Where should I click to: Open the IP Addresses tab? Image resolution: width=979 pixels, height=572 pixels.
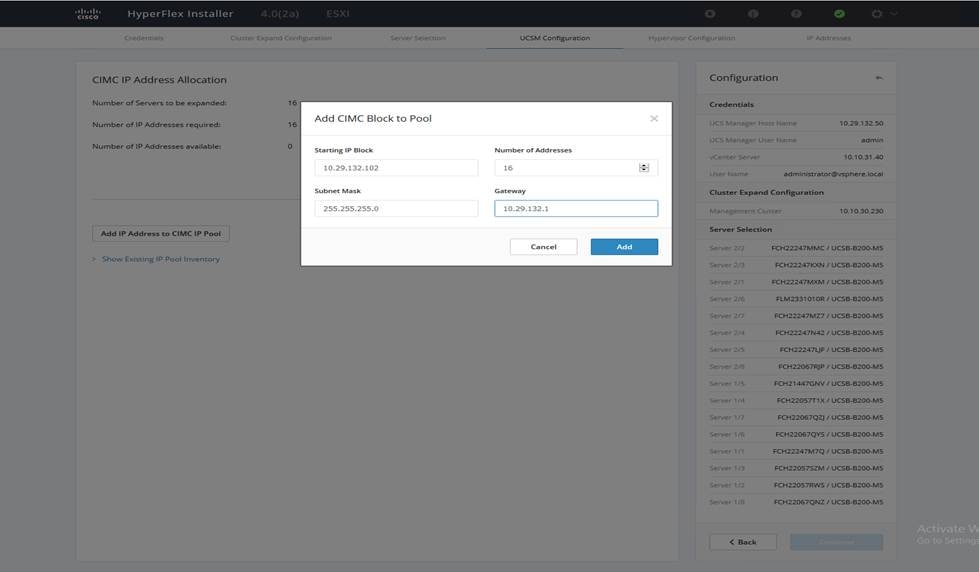tap(828, 38)
